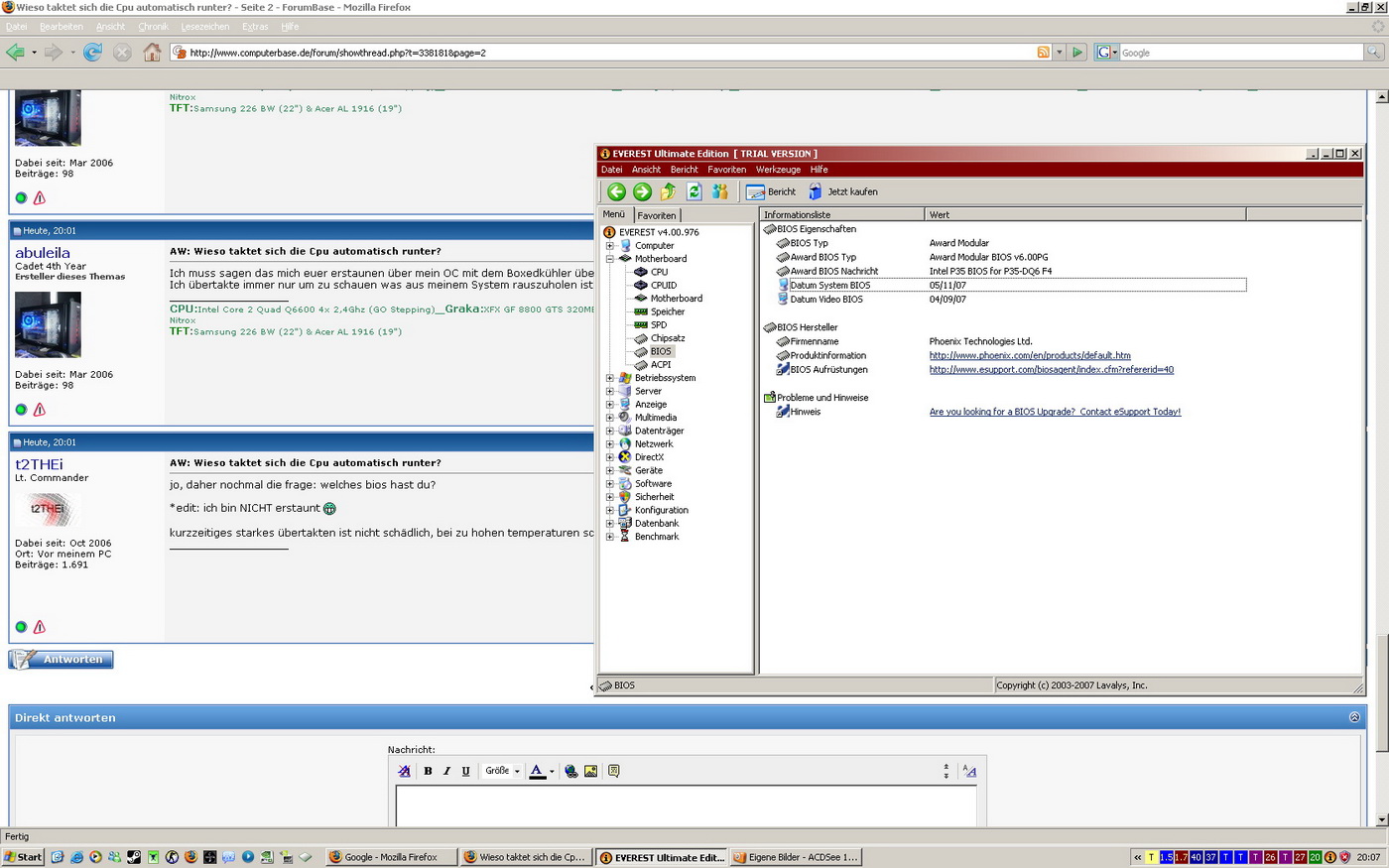1389x868 pixels.
Task: Click EVEREST users toolbar icon
Action: tap(720, 191)
